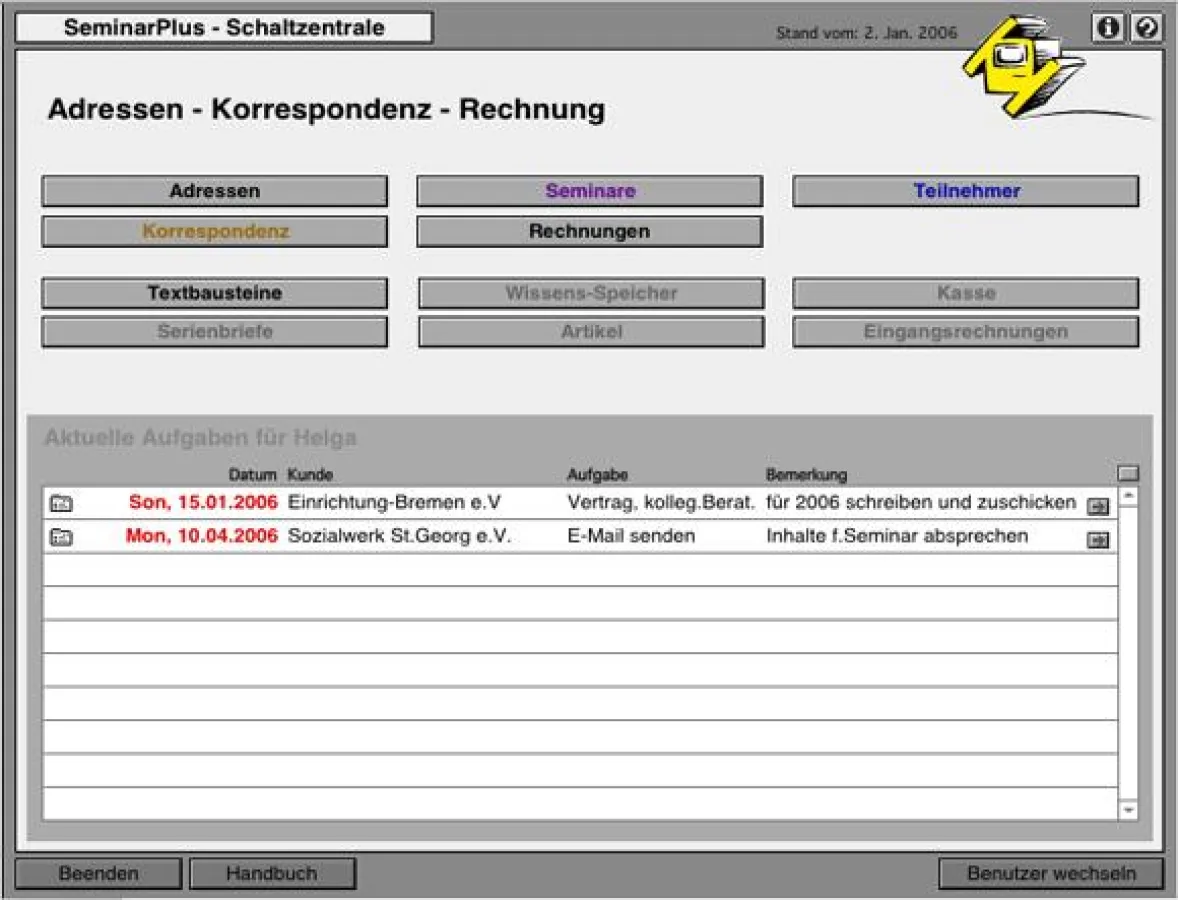Open the Seminare module
Viewport: 1178px width, 900px height.
point(589,190)
